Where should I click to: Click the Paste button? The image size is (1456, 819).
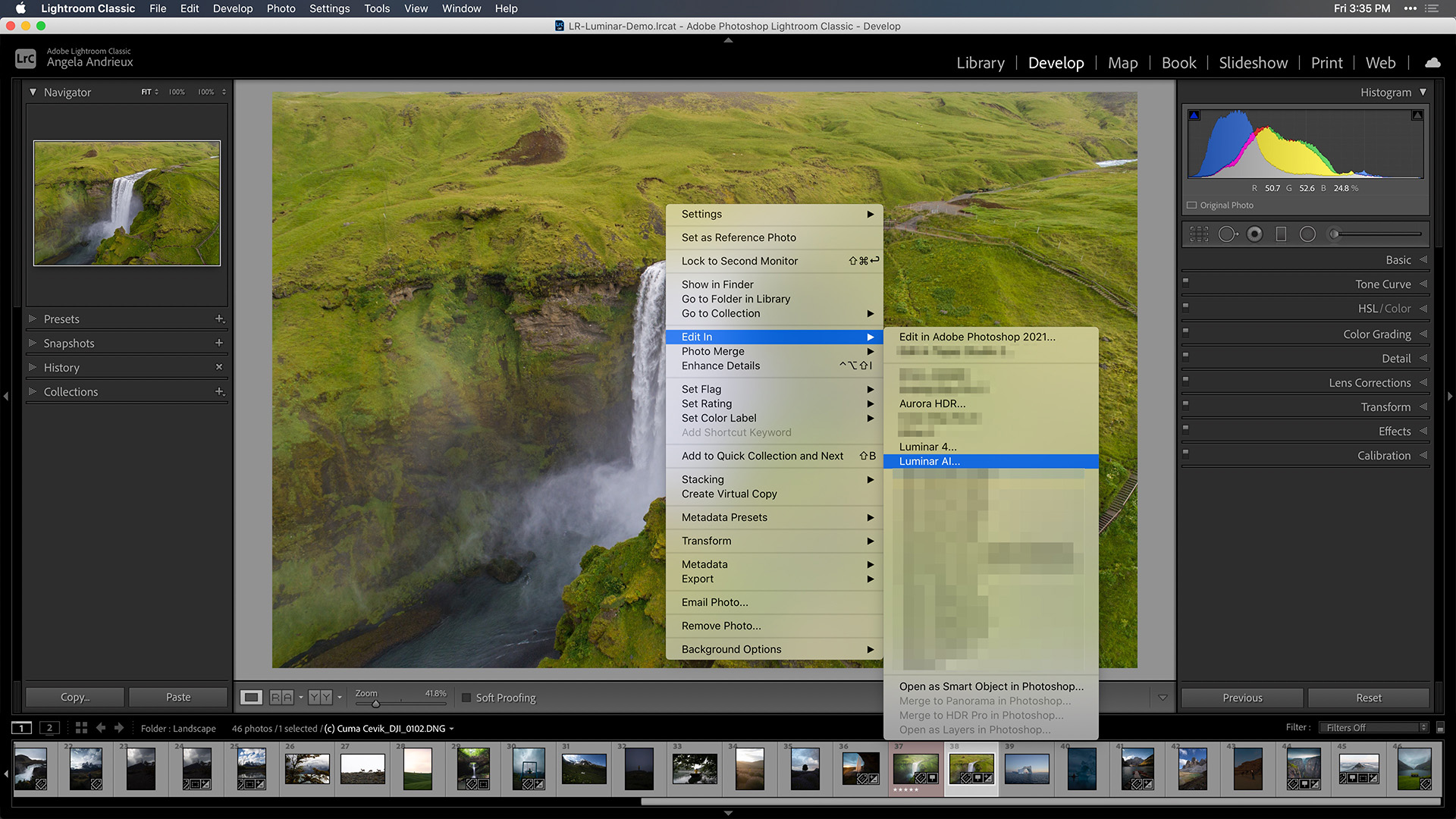point(178,697)
